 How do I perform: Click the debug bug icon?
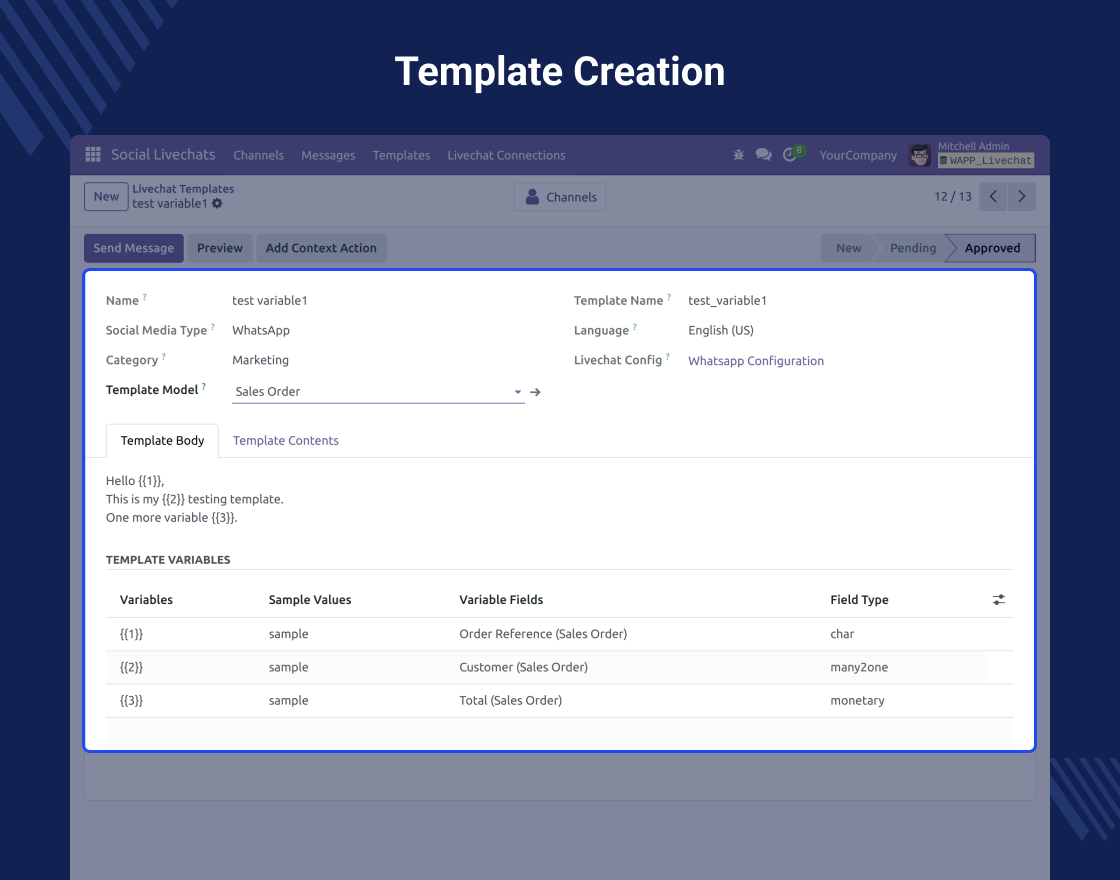[739, 155]
